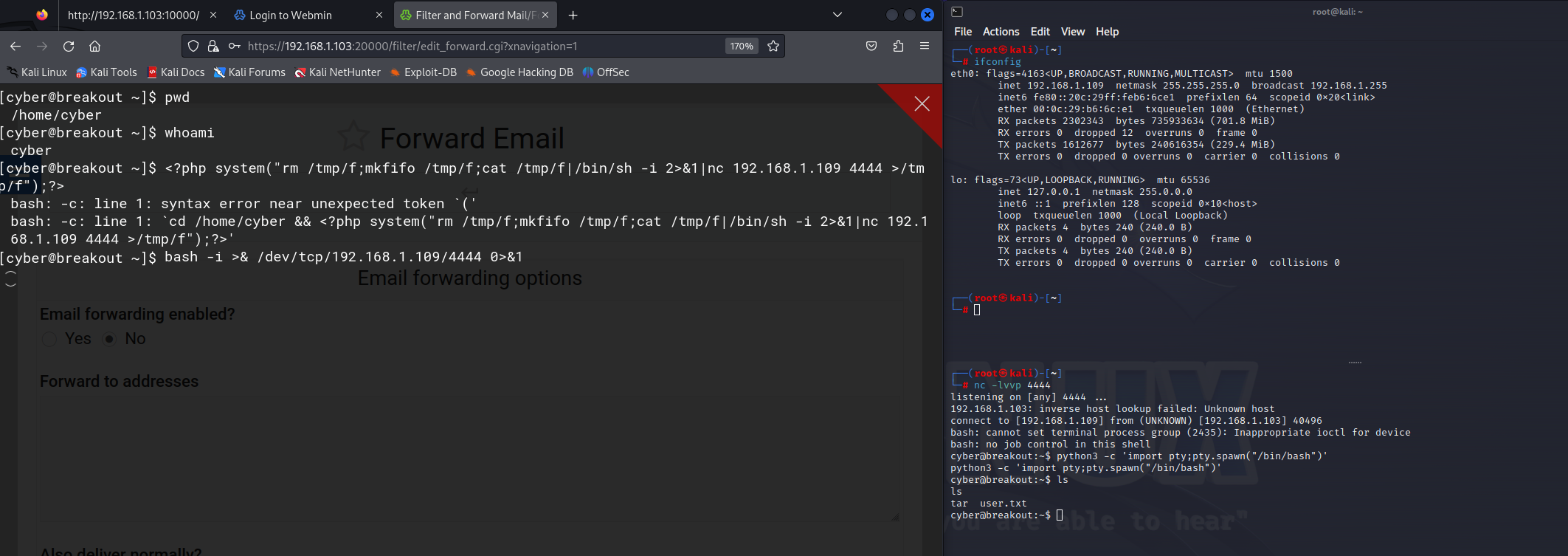This screenshot has height=556, width=1568.
Task: Select the Filter and Forward Mail tab
Action: [475, 15]
